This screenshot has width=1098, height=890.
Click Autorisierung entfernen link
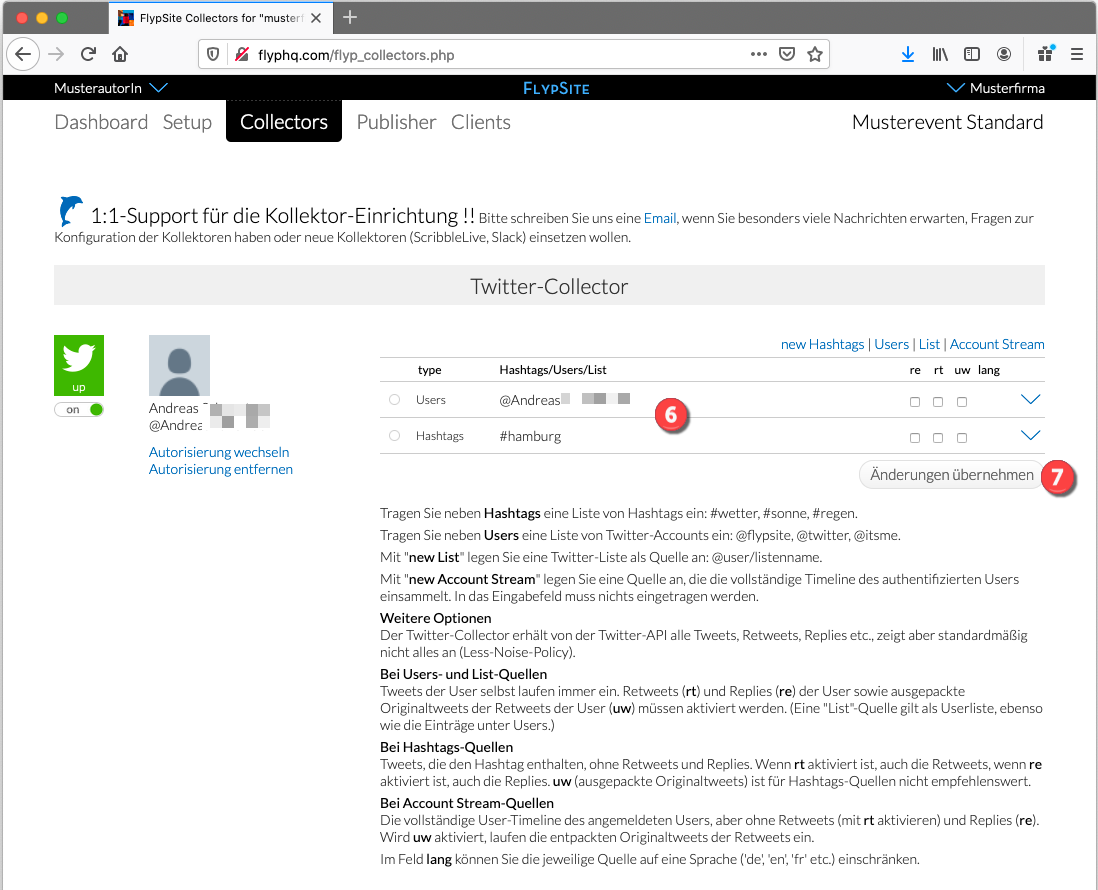[221, 469]
